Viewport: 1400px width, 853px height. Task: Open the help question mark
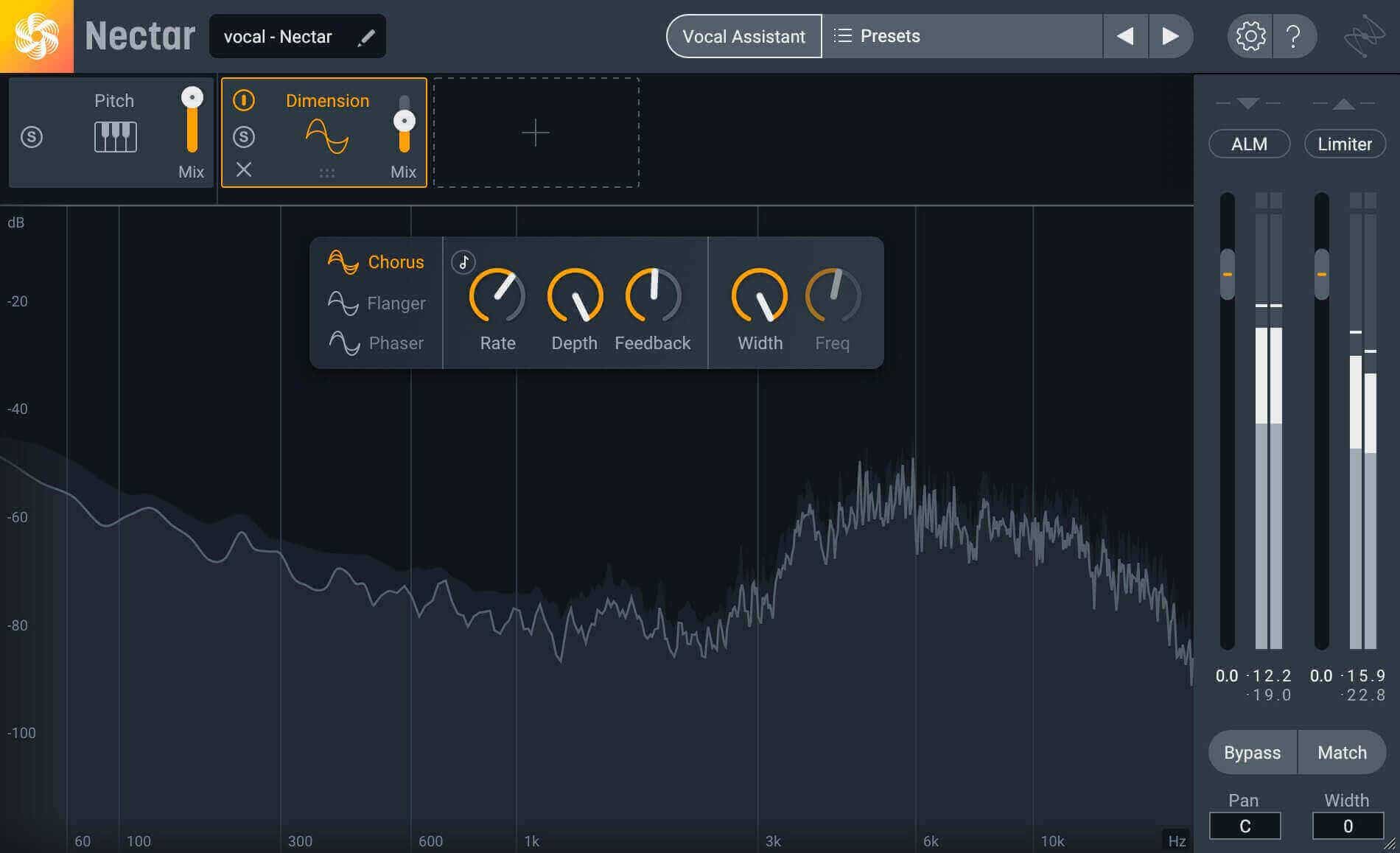[1293, 36]
